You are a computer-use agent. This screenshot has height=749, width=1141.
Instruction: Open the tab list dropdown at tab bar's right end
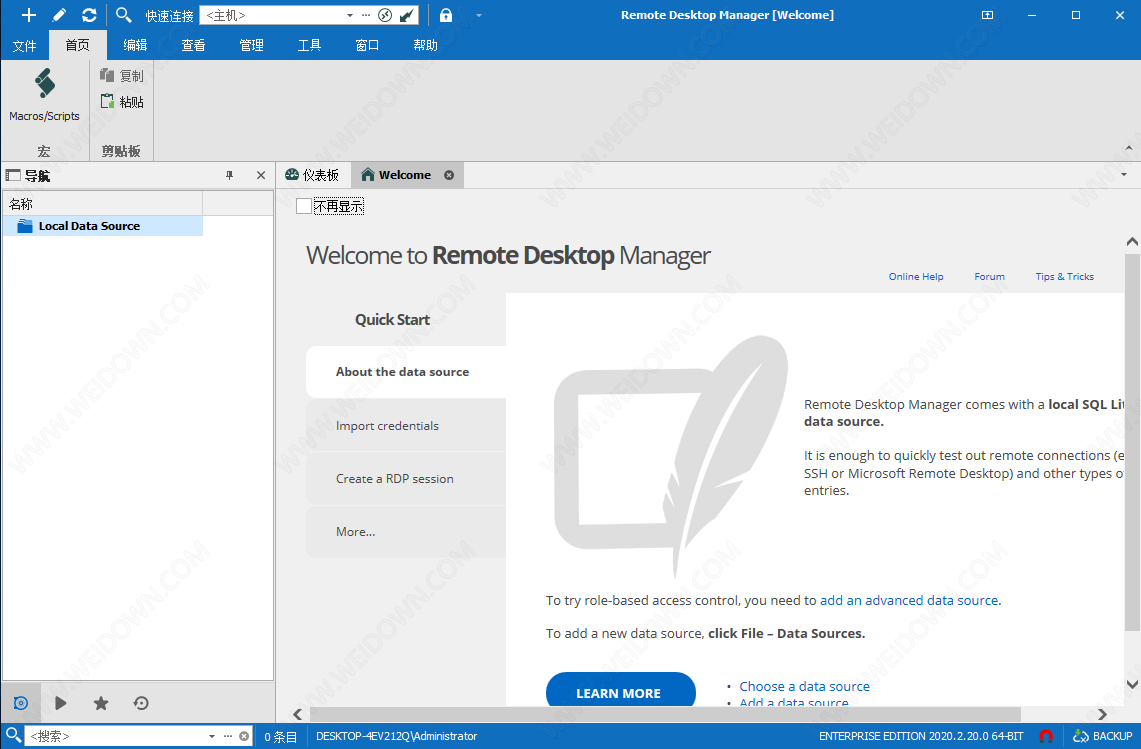click(1124, 175)
